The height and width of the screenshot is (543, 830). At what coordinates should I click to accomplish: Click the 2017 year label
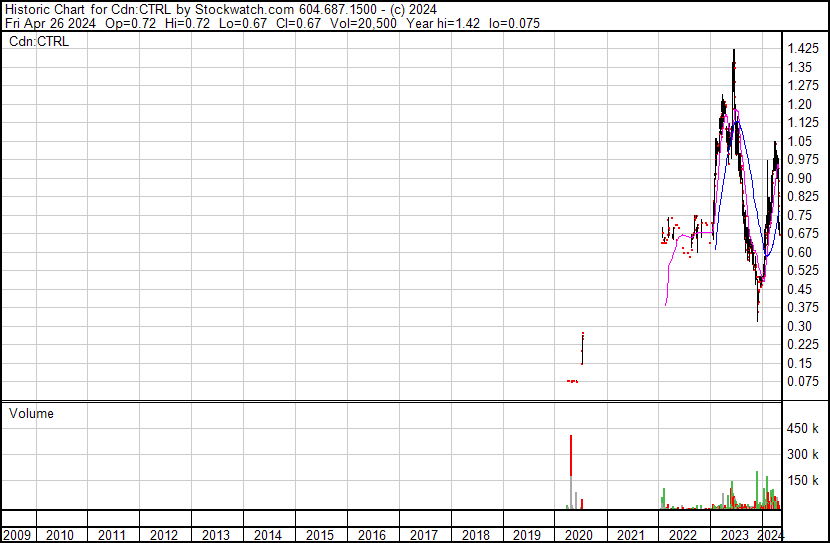pos(423,535)
